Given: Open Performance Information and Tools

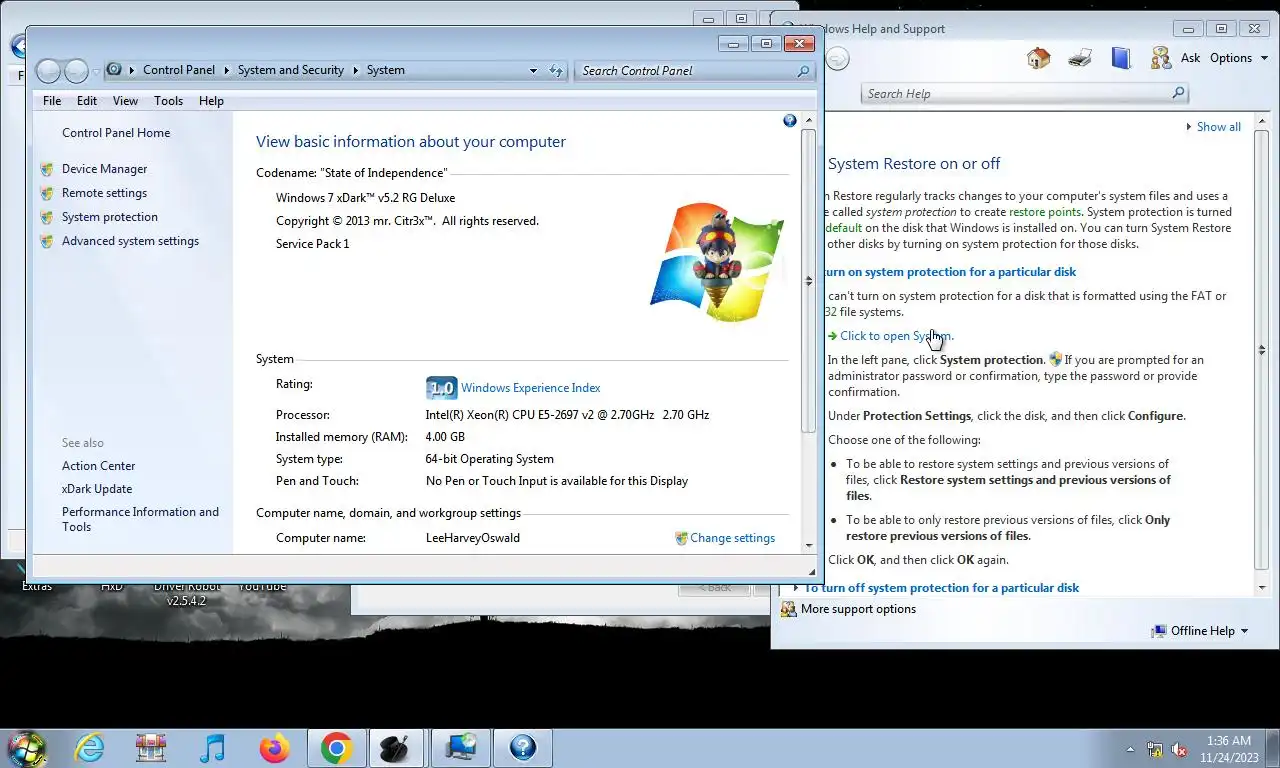Looking at the screenshot, I should [x=140, y=519].
